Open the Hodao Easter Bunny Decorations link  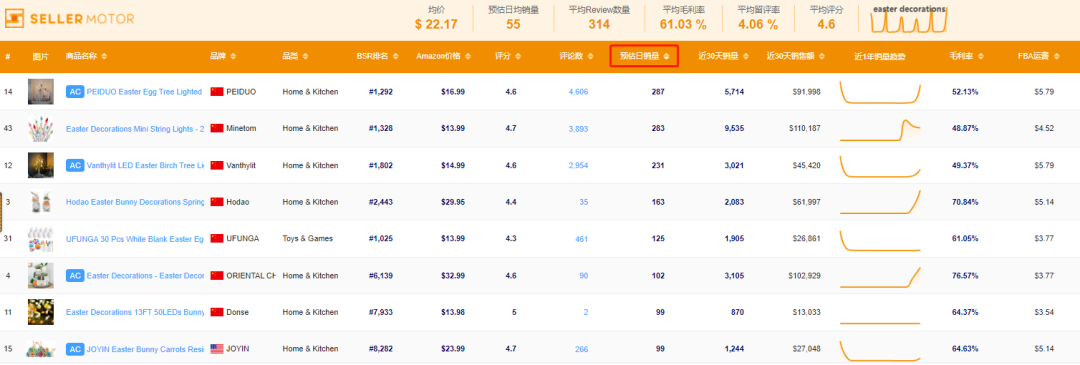coord(135,202)
